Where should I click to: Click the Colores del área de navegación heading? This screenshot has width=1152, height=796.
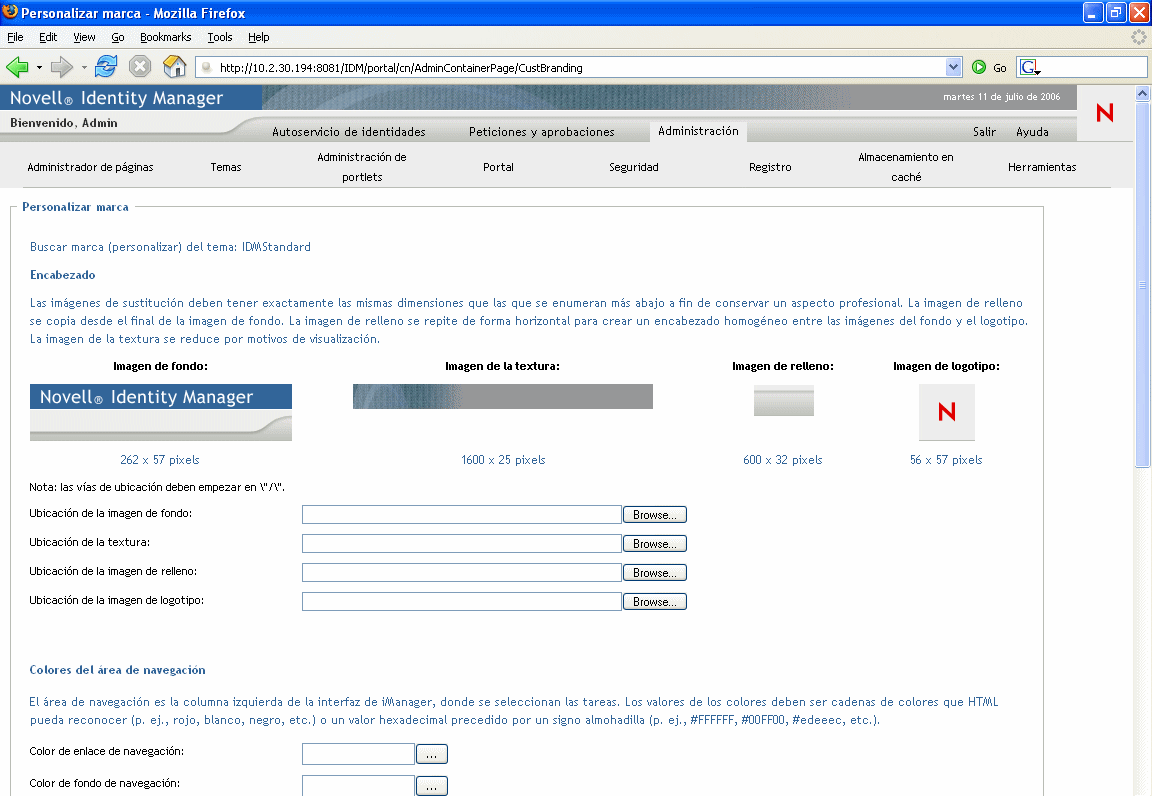click(x=118, y=670)
